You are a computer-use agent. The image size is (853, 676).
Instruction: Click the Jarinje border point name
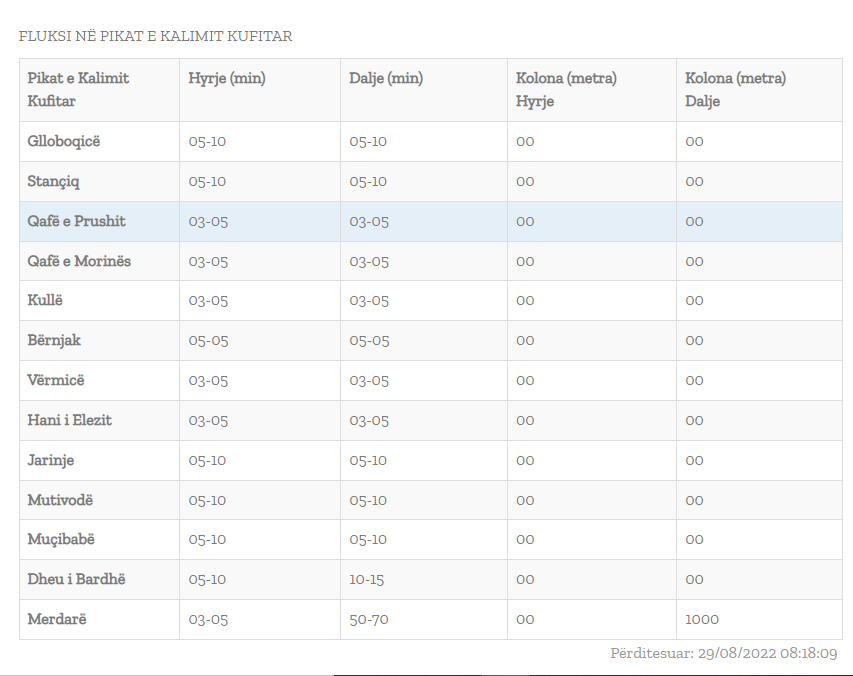51,460
